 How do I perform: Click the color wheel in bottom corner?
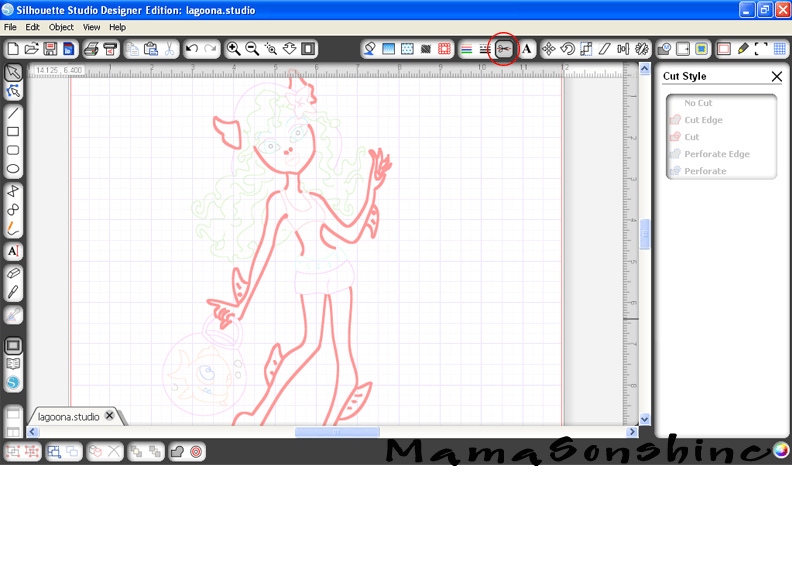pos(780,451)
